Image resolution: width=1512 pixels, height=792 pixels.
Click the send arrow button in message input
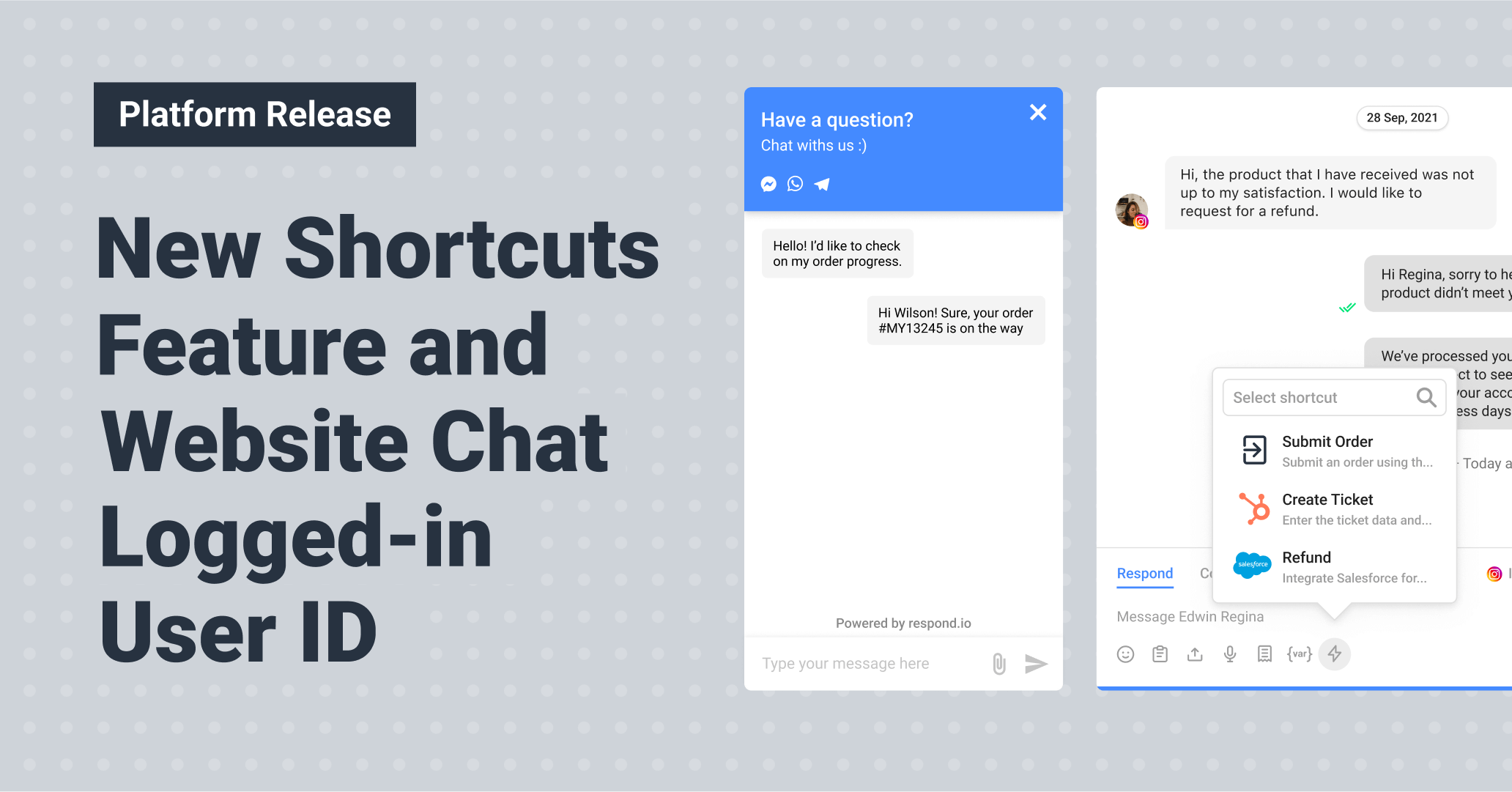tap(1036, 662)
